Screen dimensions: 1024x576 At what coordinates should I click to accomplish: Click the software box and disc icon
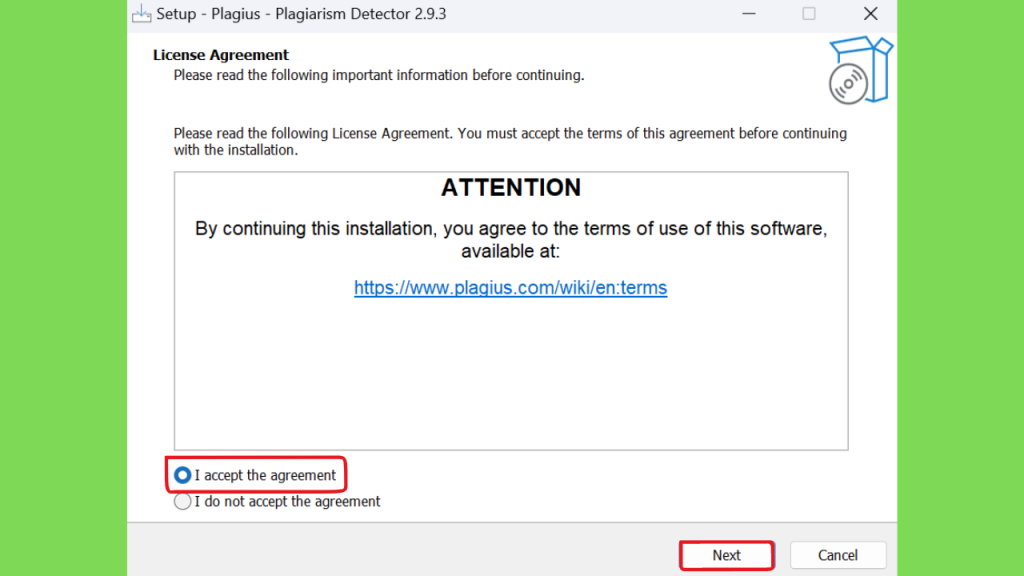click(x=860, y=71)
